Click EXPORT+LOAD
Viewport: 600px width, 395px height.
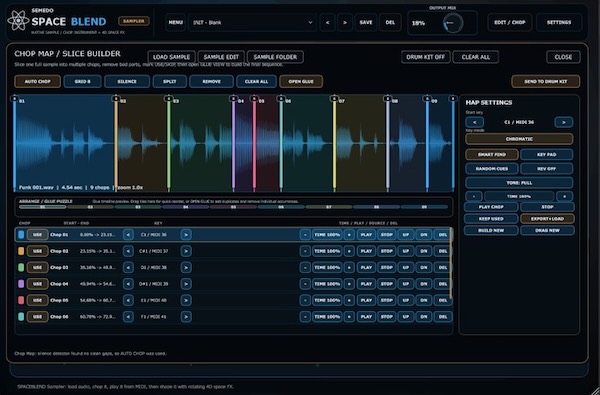pos(547,219)
